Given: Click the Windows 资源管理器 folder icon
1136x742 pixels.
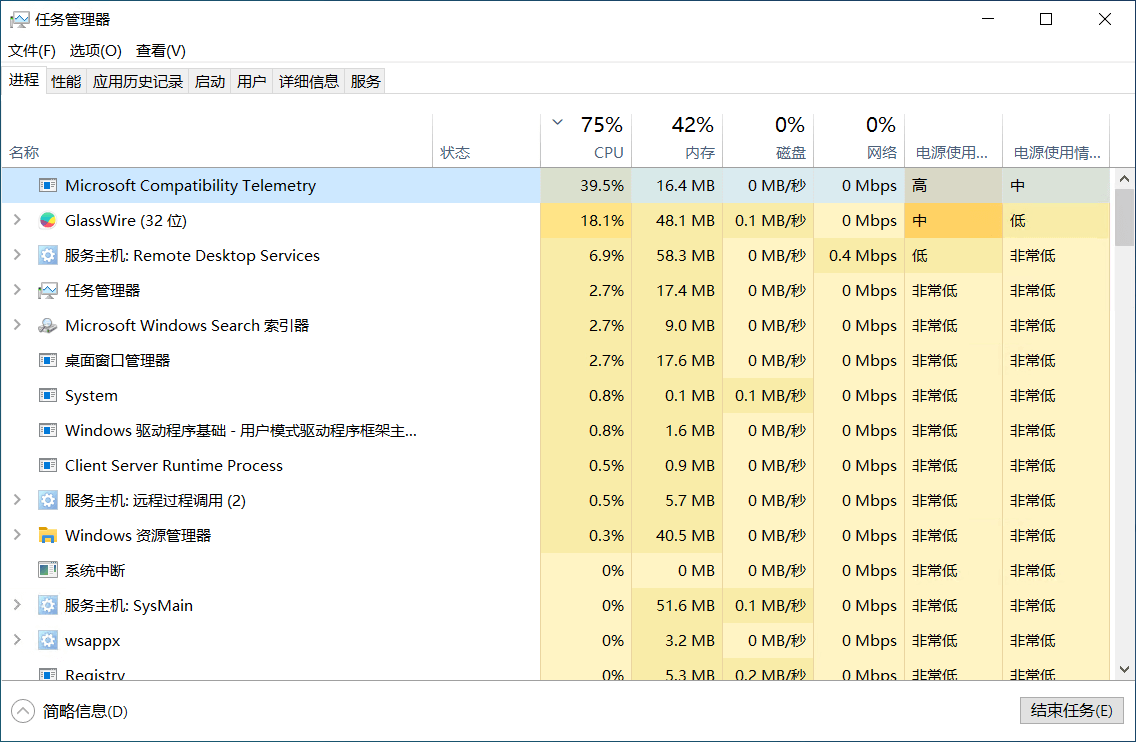Looking at the screenshot, I should pos(48,535).
